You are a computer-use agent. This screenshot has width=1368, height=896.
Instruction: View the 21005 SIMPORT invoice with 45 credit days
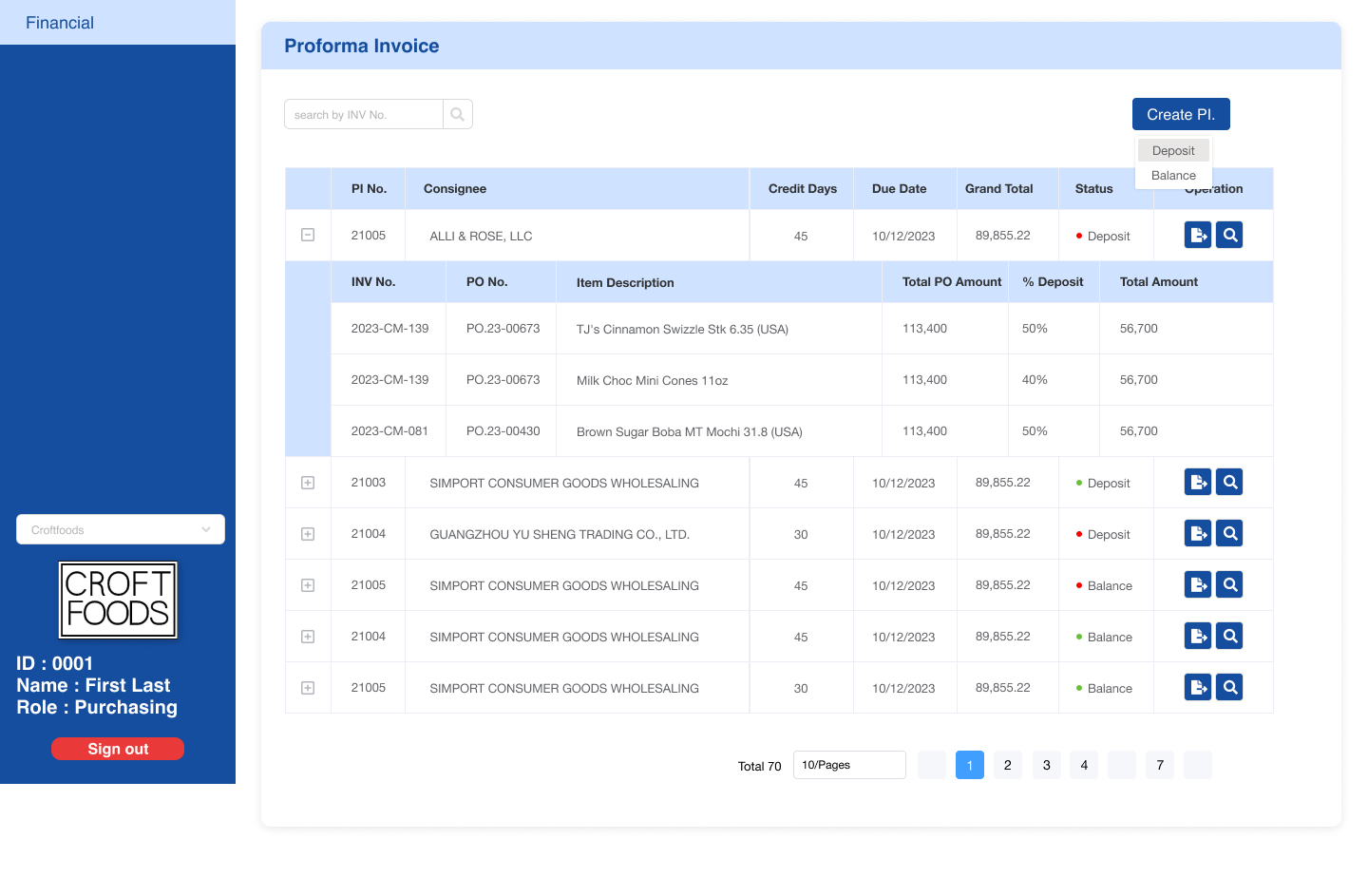pyautogui.click(x=1230, y=584)
